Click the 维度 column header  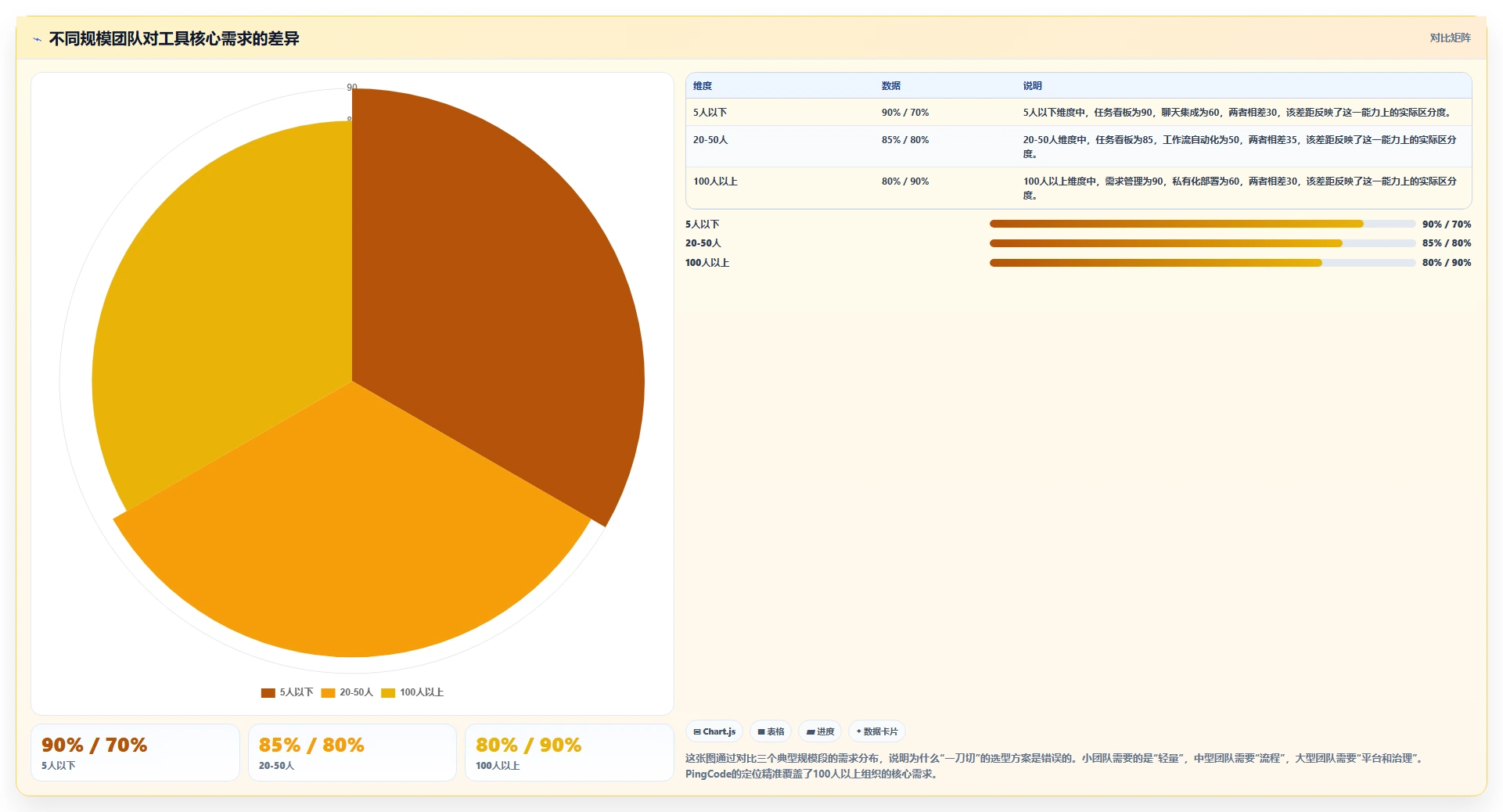click(x=703, y=86)
